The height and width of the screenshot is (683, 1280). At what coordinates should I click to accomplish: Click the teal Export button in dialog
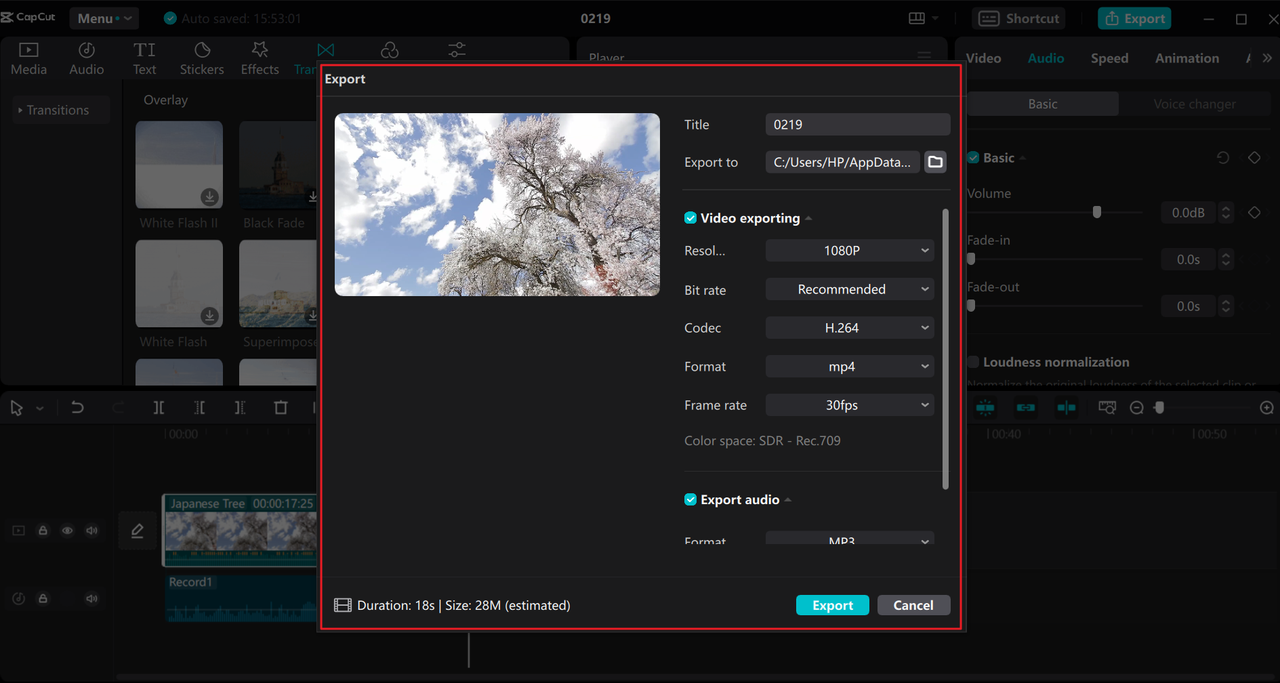pyautogui.click(x=832, y=605)
